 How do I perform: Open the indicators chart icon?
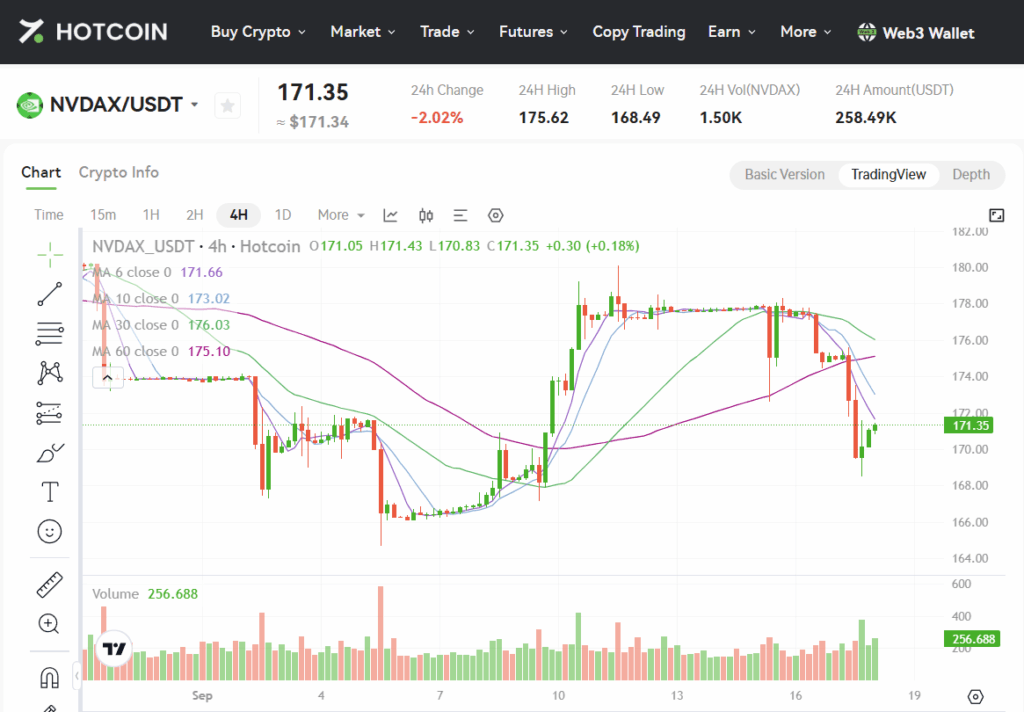[x=391, y=215]
